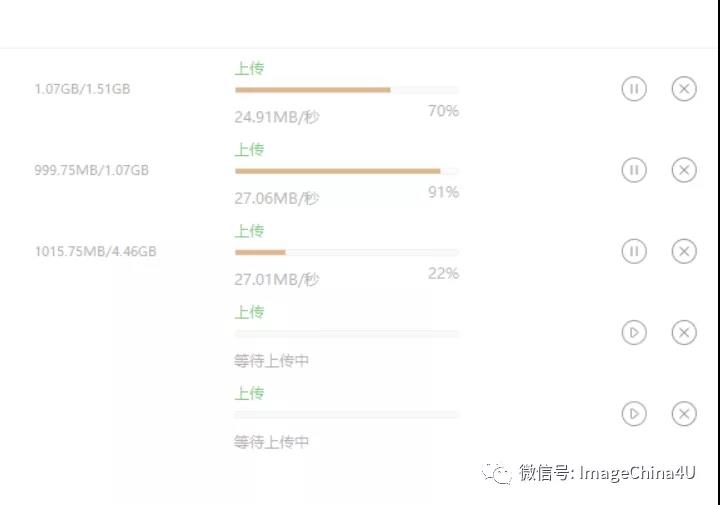720x505 pixels.
Task: Click the 上传 label of the 91% task
Action: click(249, 150)
